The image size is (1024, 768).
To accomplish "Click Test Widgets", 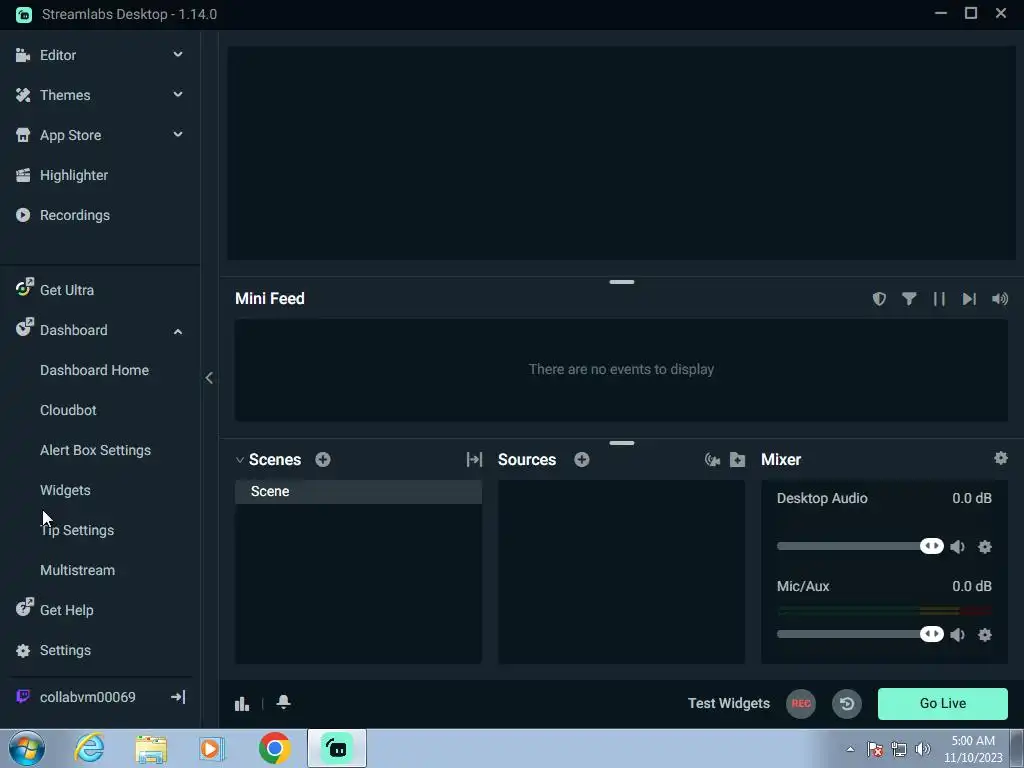I will coord(729,703).
